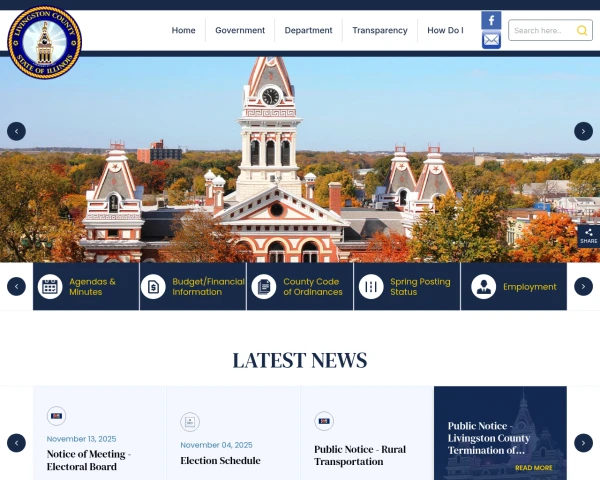Click icon above Rural Transportation notice
The image size is (600, 480).
[x=324, y=421]
